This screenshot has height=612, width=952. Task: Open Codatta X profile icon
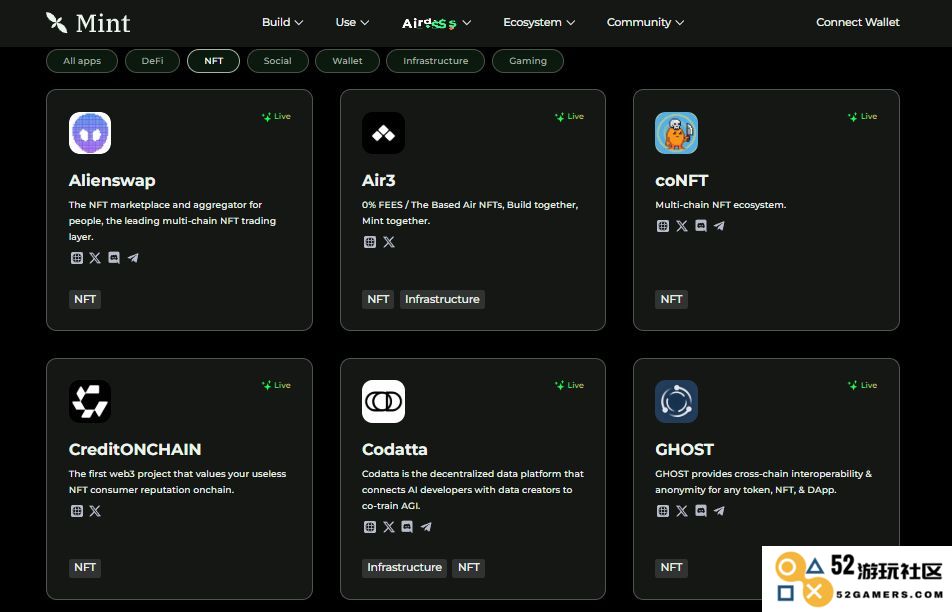(389, 527)
